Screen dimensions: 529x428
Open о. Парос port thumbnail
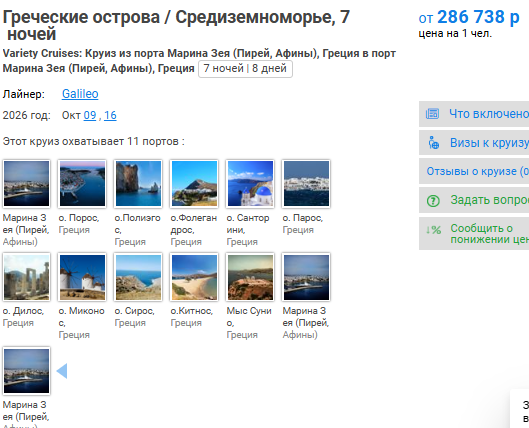tap(306, 183)
